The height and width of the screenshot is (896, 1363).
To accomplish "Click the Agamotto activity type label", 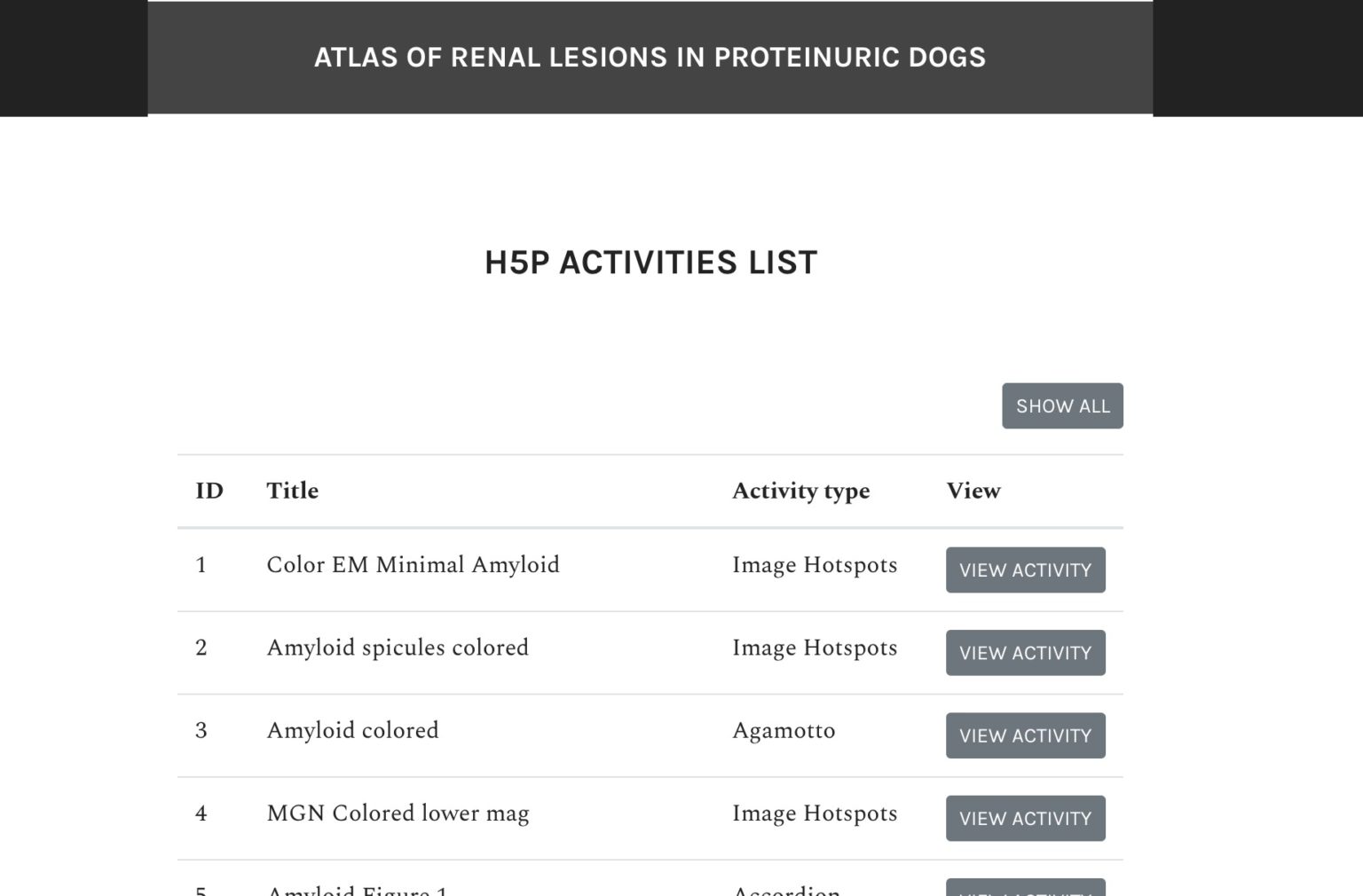I will (x=784, y=730).
